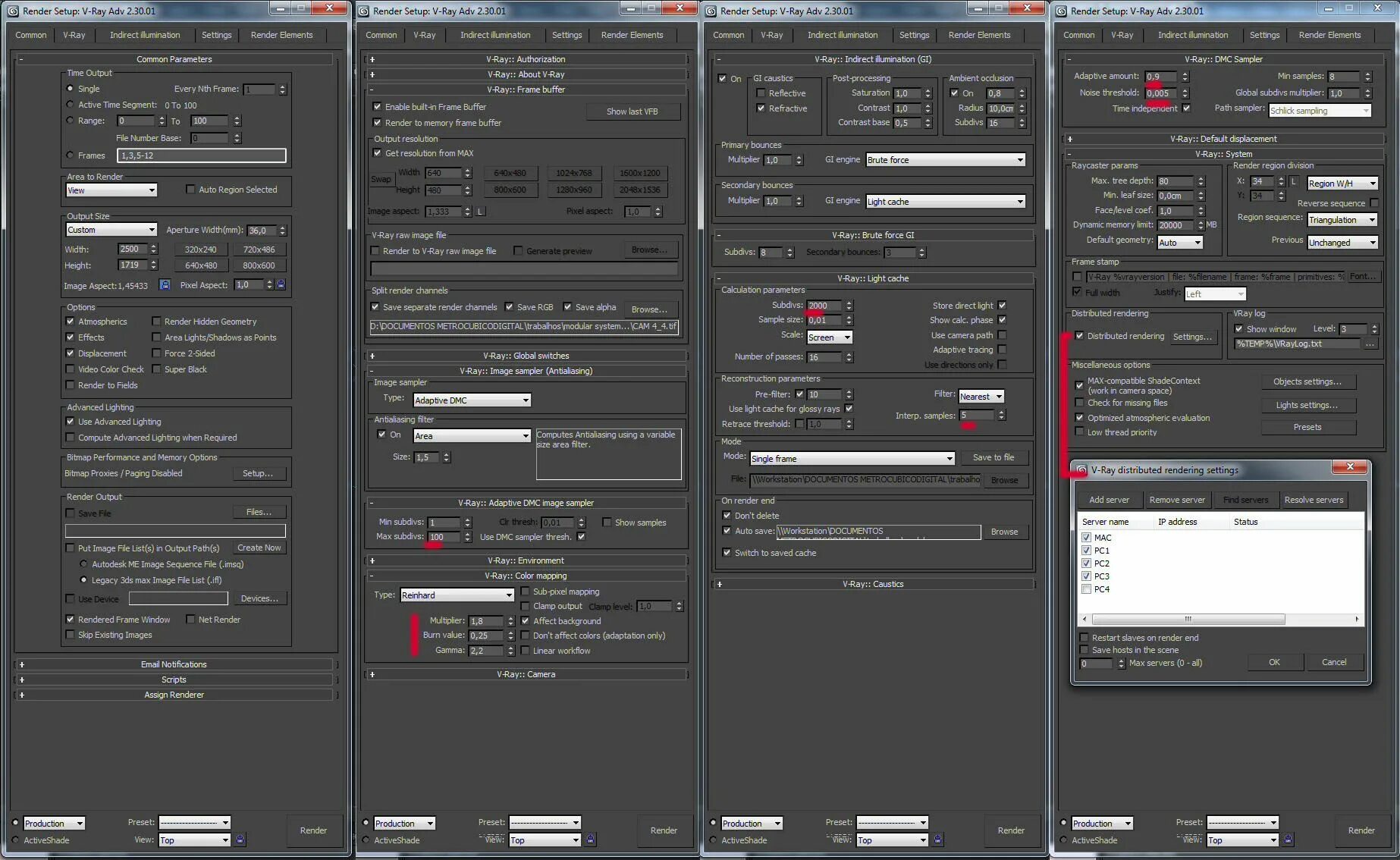This screenshot has height=860, width=1400.
Task: Click Render in the Indirect illumination window
Action: pos(1011,830)
